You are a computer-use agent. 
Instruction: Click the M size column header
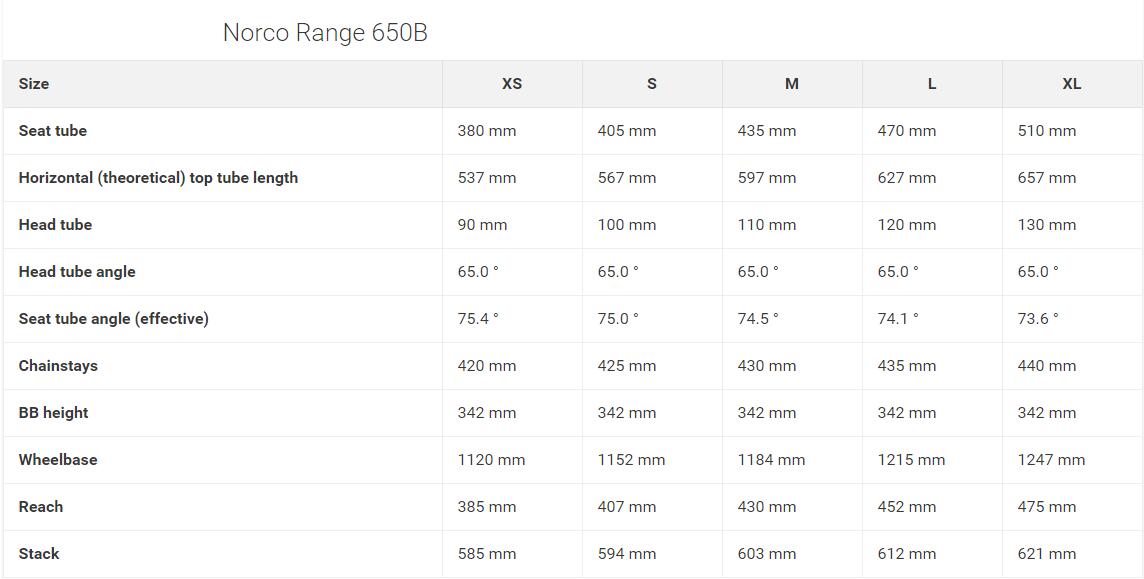(792, 84)
